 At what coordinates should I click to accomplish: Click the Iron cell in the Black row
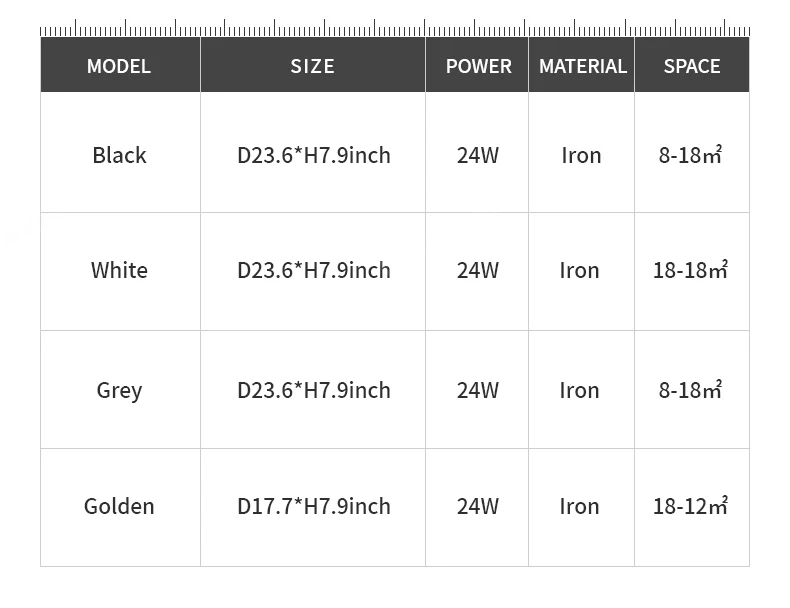[581, 153]
